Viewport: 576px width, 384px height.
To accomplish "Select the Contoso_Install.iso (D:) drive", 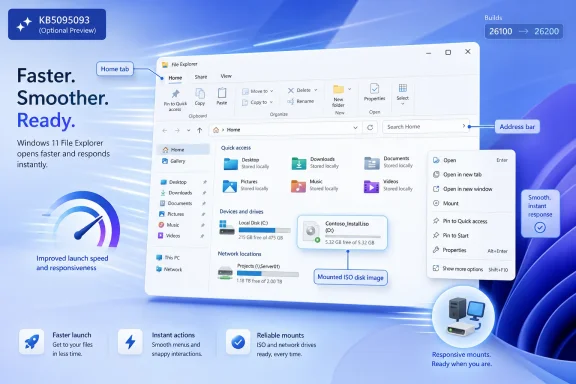I will [342, 233].
